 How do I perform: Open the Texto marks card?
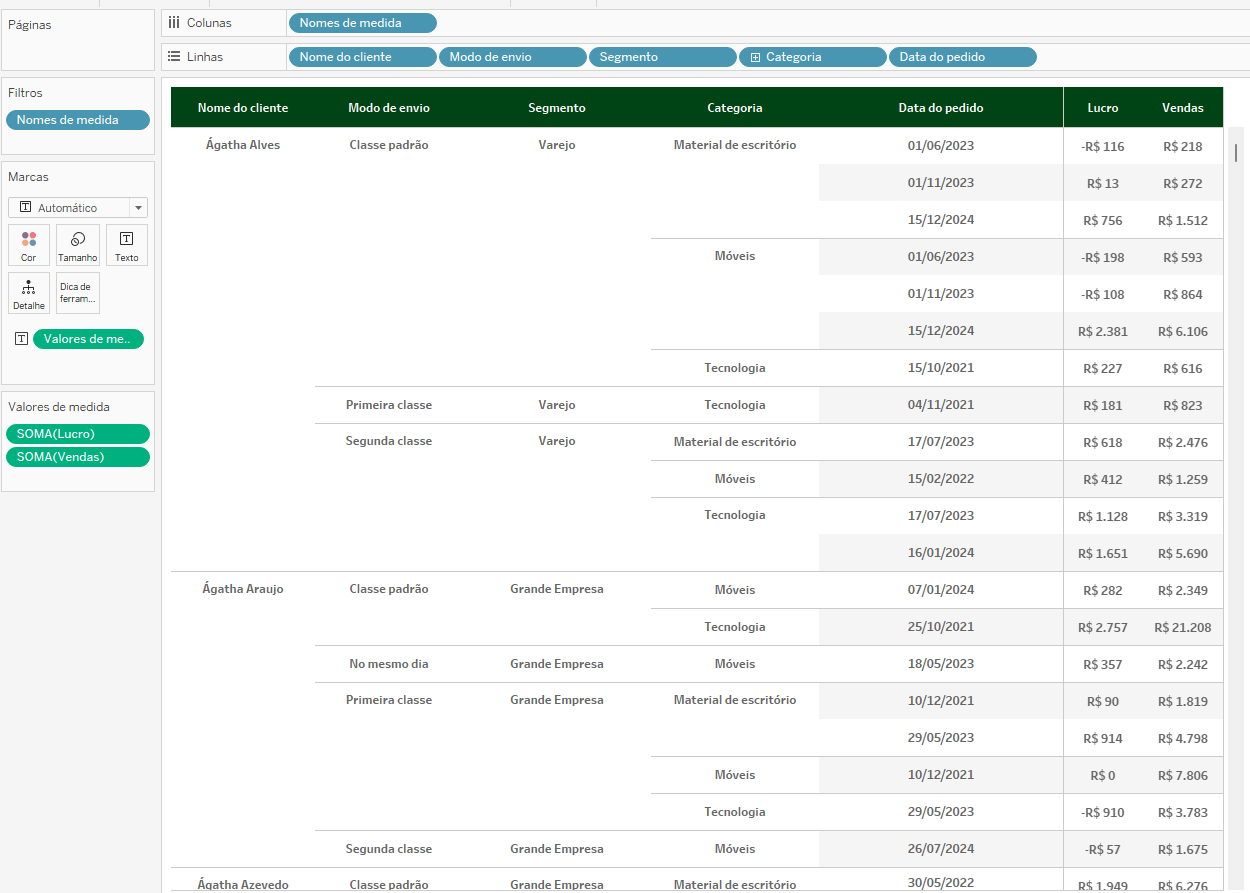[127, 245]
